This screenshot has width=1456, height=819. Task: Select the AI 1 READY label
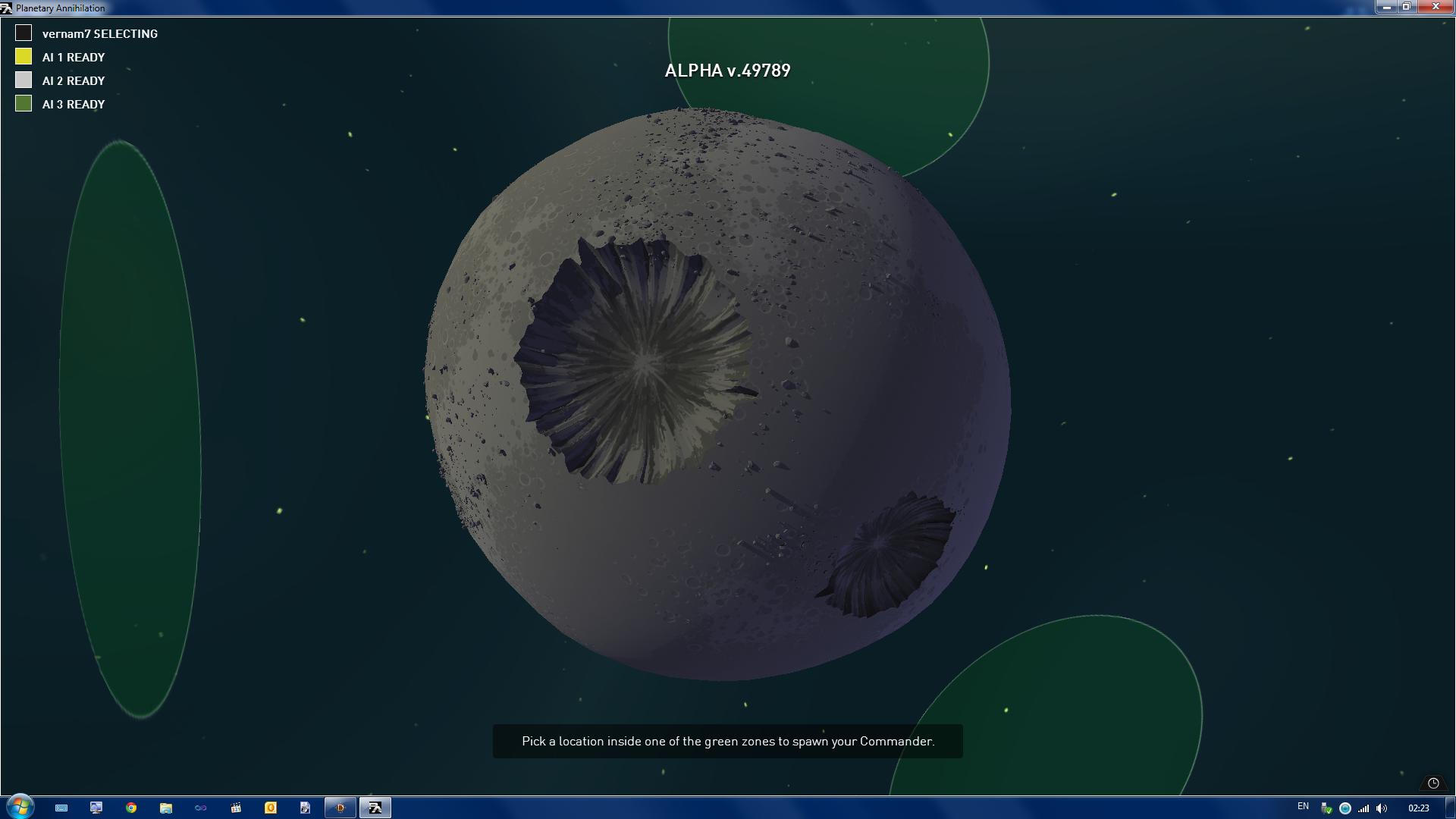click(x=74, y=57)
